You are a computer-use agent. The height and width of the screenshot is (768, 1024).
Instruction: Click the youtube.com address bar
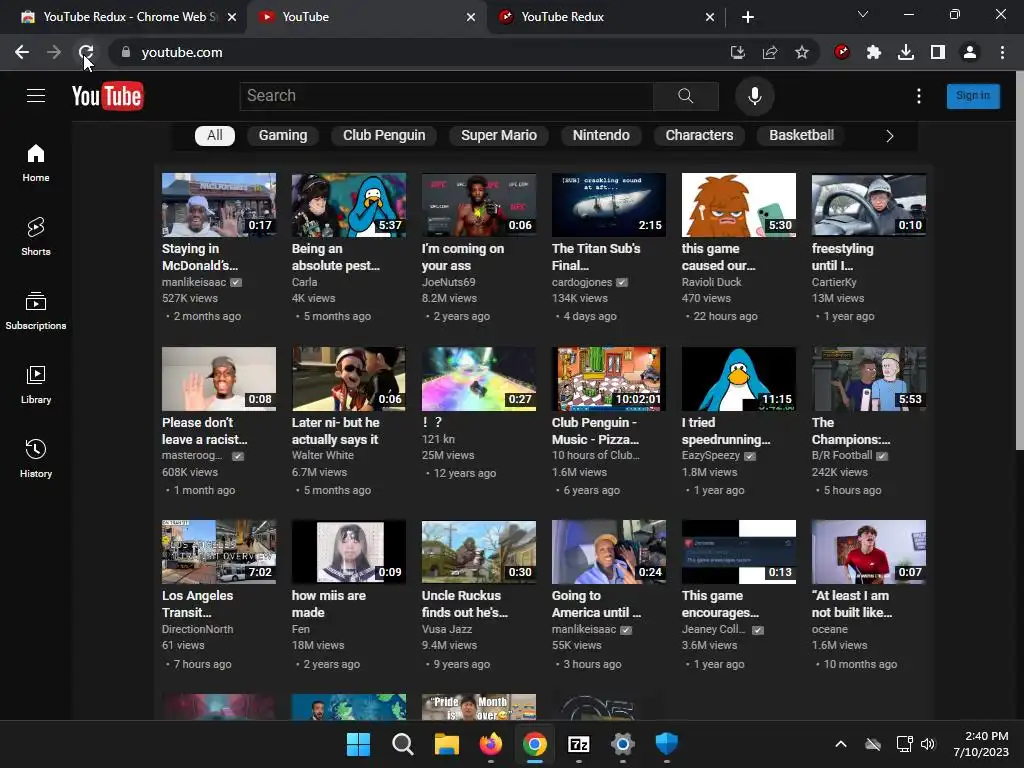[x=418, y=52]
